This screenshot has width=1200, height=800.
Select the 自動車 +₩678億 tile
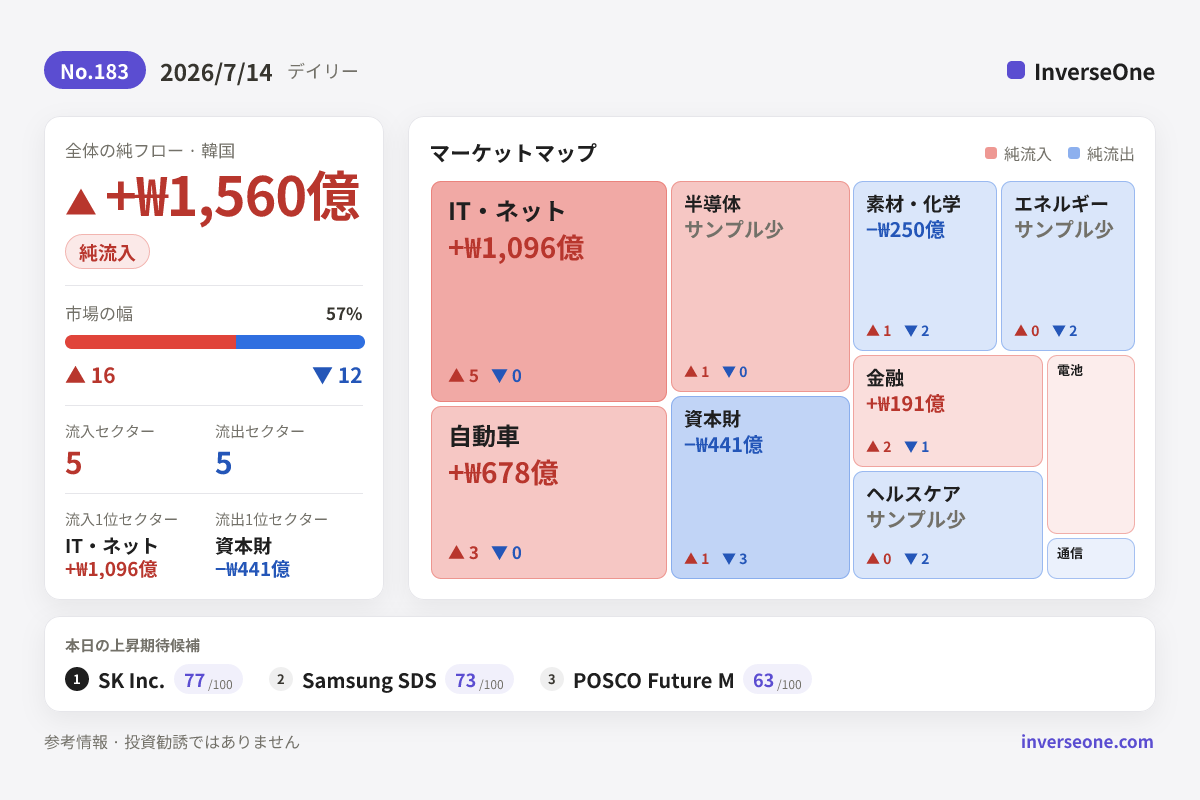pyautogui.click(x=549, y=492)
